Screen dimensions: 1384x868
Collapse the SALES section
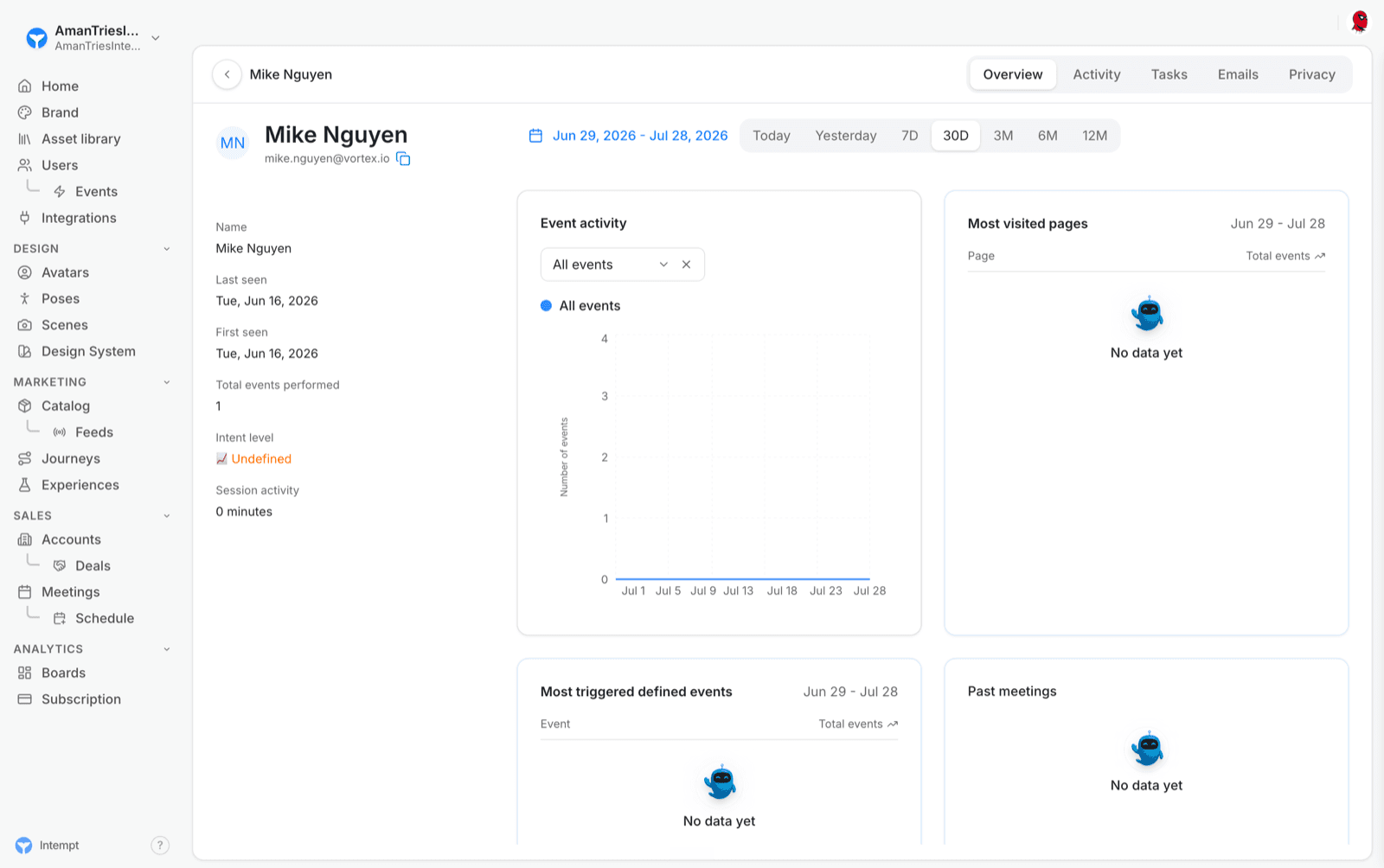167,516
